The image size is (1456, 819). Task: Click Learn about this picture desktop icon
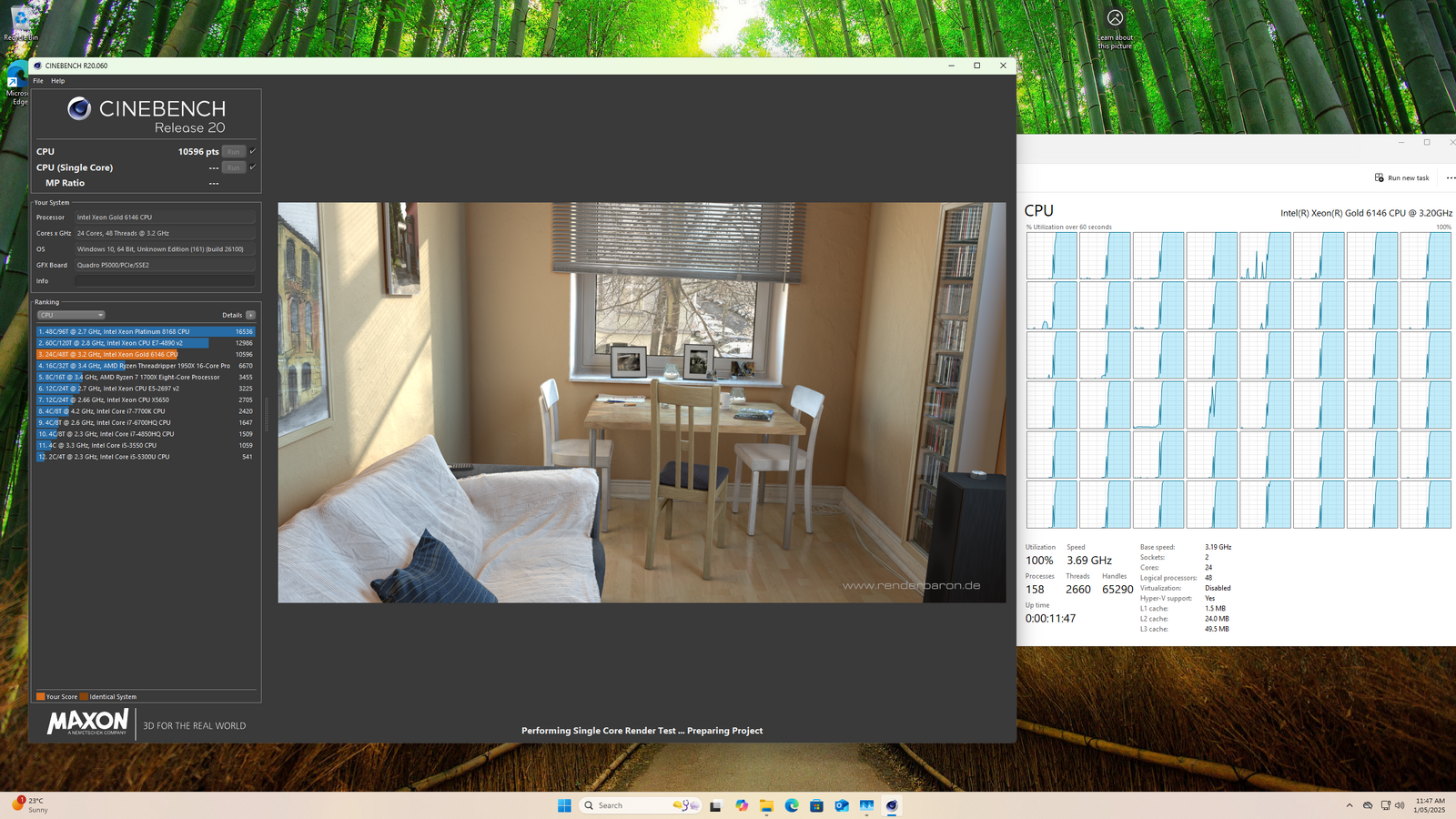point(1115,29)
